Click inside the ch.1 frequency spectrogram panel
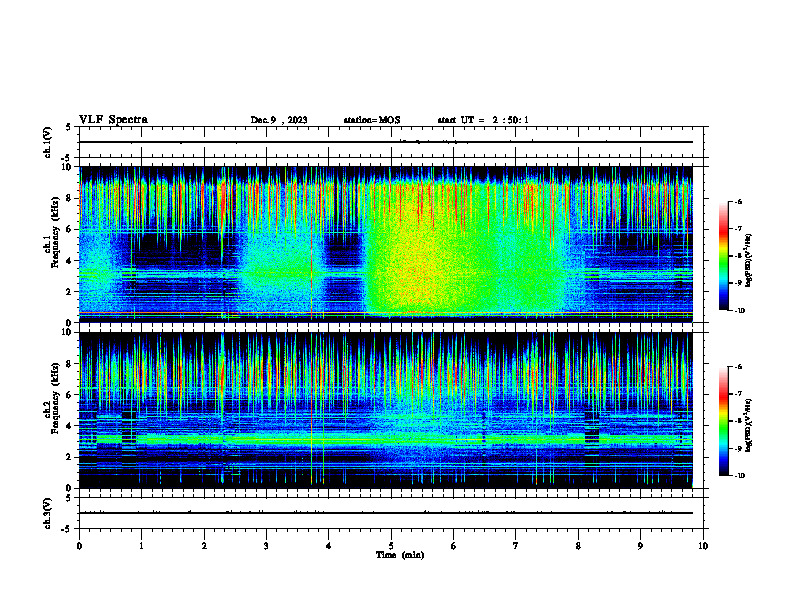 pyautogui.click(x=386, y=244)
